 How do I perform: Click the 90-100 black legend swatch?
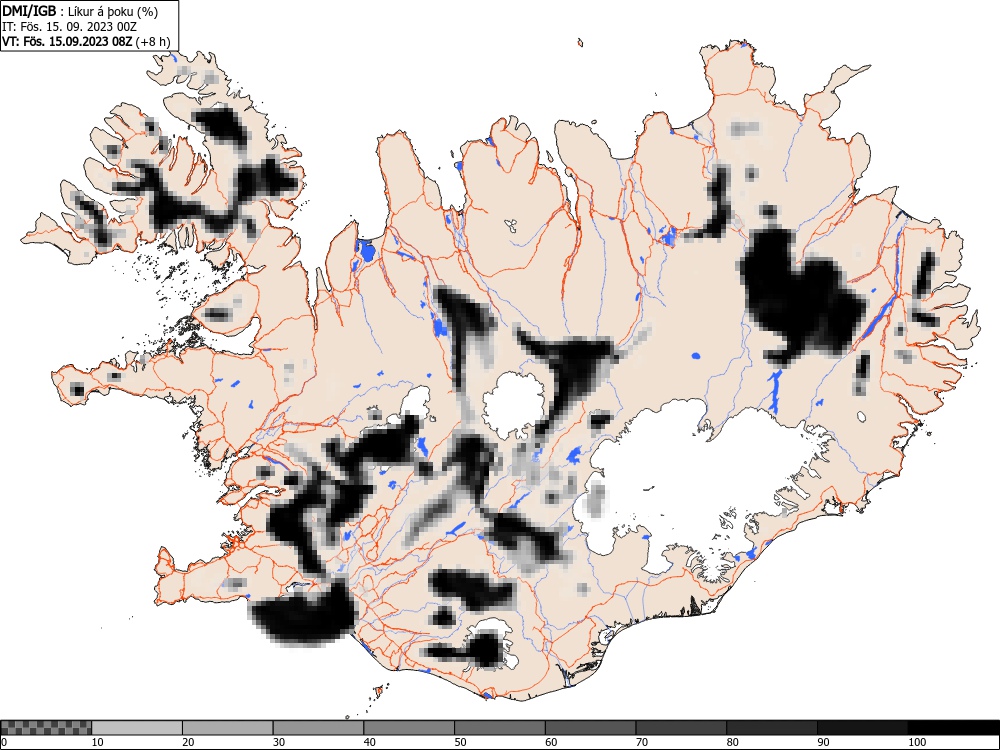[862, 728]
